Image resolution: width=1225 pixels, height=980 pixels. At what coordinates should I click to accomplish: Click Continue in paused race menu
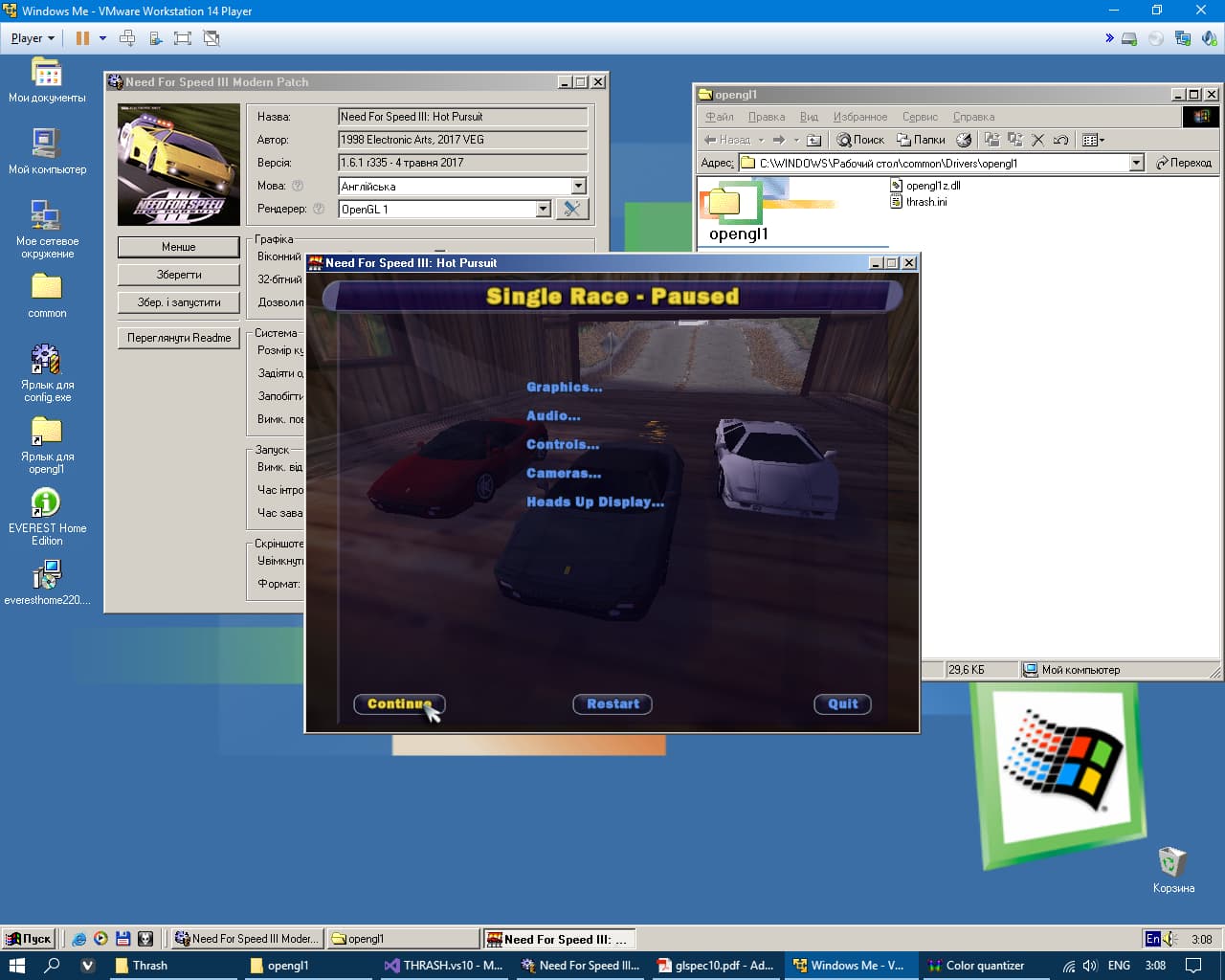399,704
